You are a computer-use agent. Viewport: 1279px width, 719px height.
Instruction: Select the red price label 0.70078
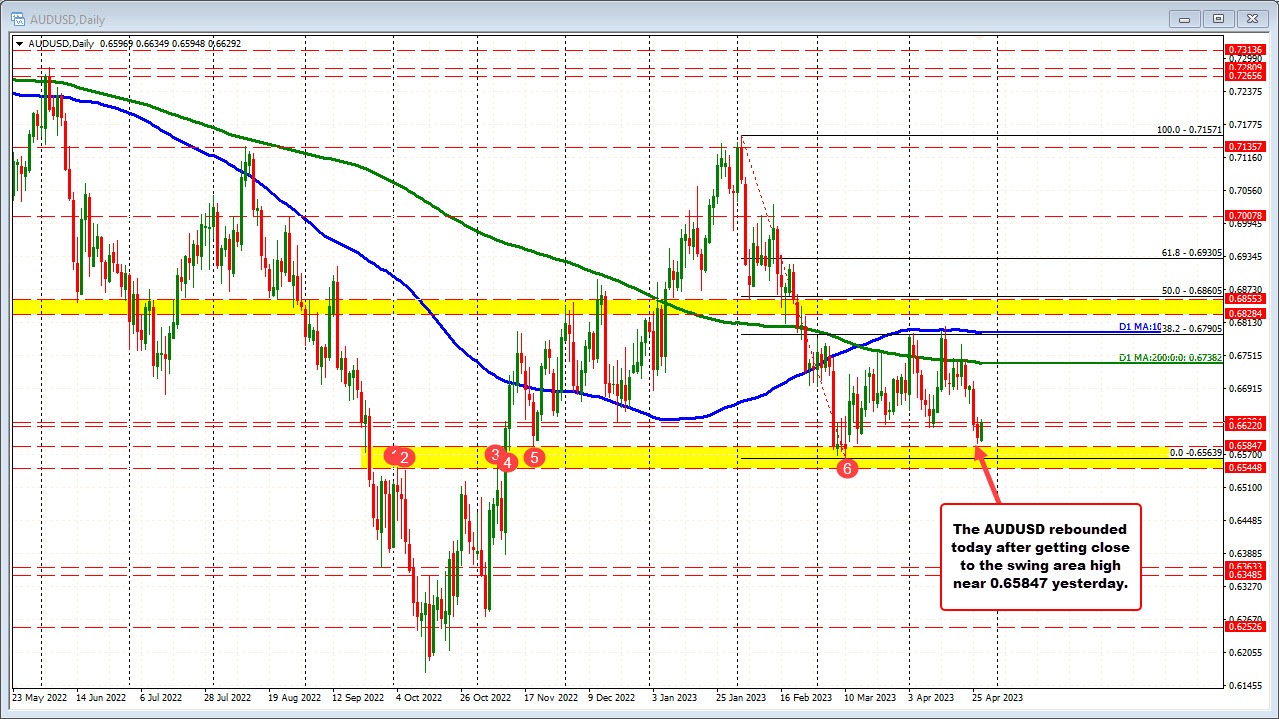point(1245,215)
